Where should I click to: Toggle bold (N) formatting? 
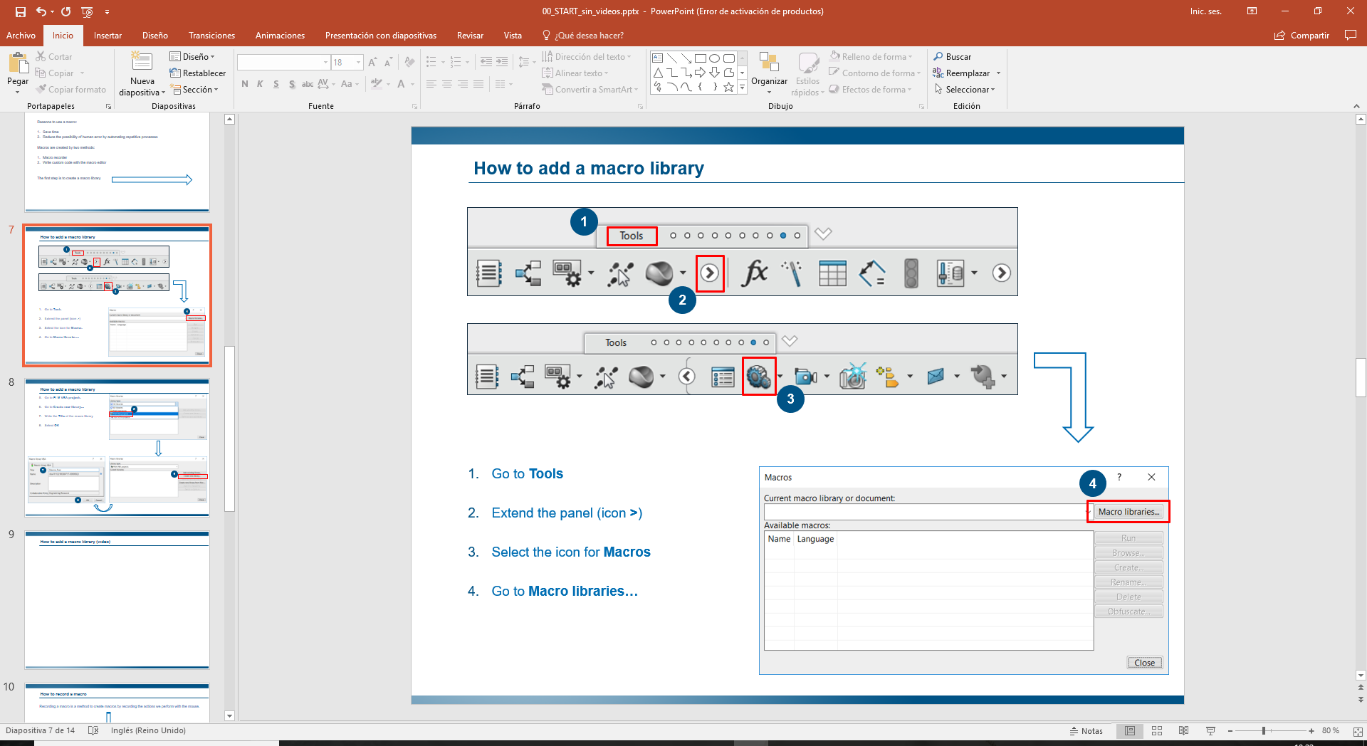pos(244,83)
